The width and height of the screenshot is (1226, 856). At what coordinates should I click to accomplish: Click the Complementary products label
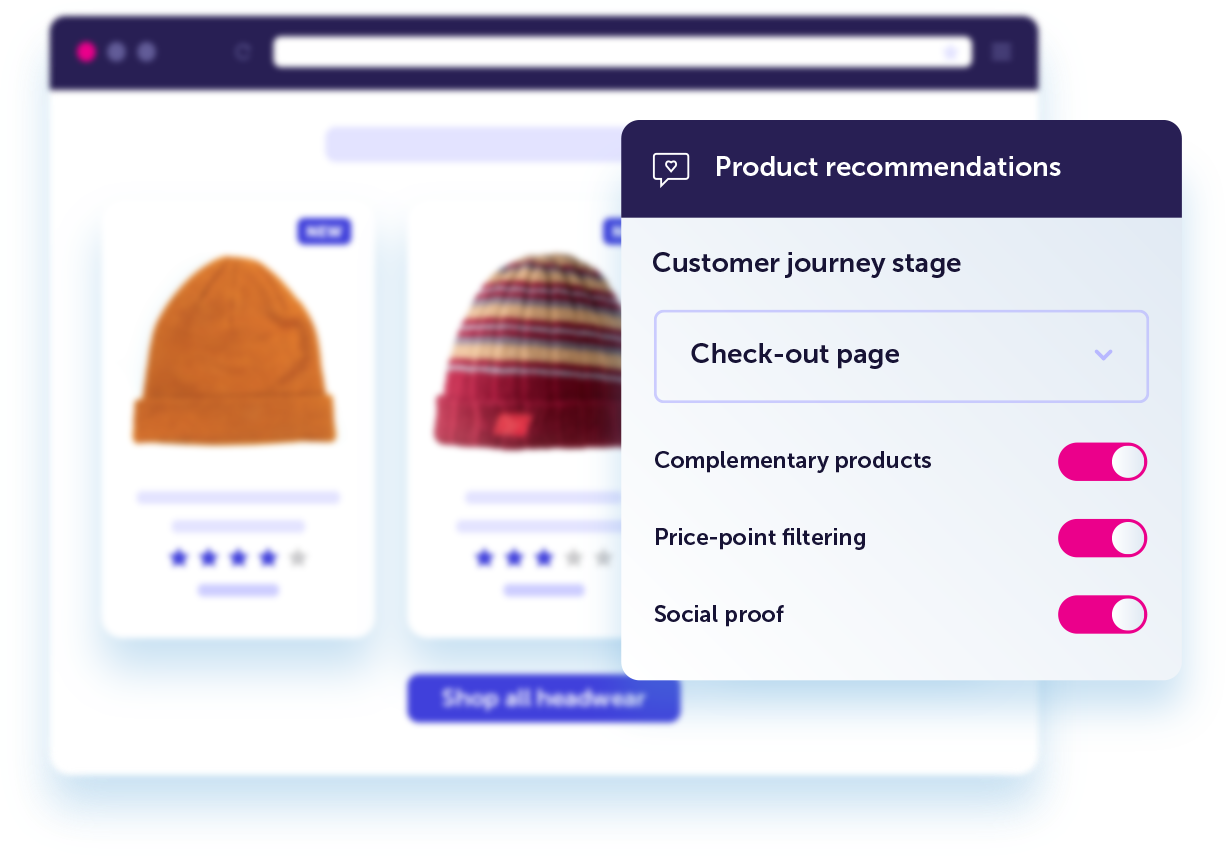(x=792, y=462)
